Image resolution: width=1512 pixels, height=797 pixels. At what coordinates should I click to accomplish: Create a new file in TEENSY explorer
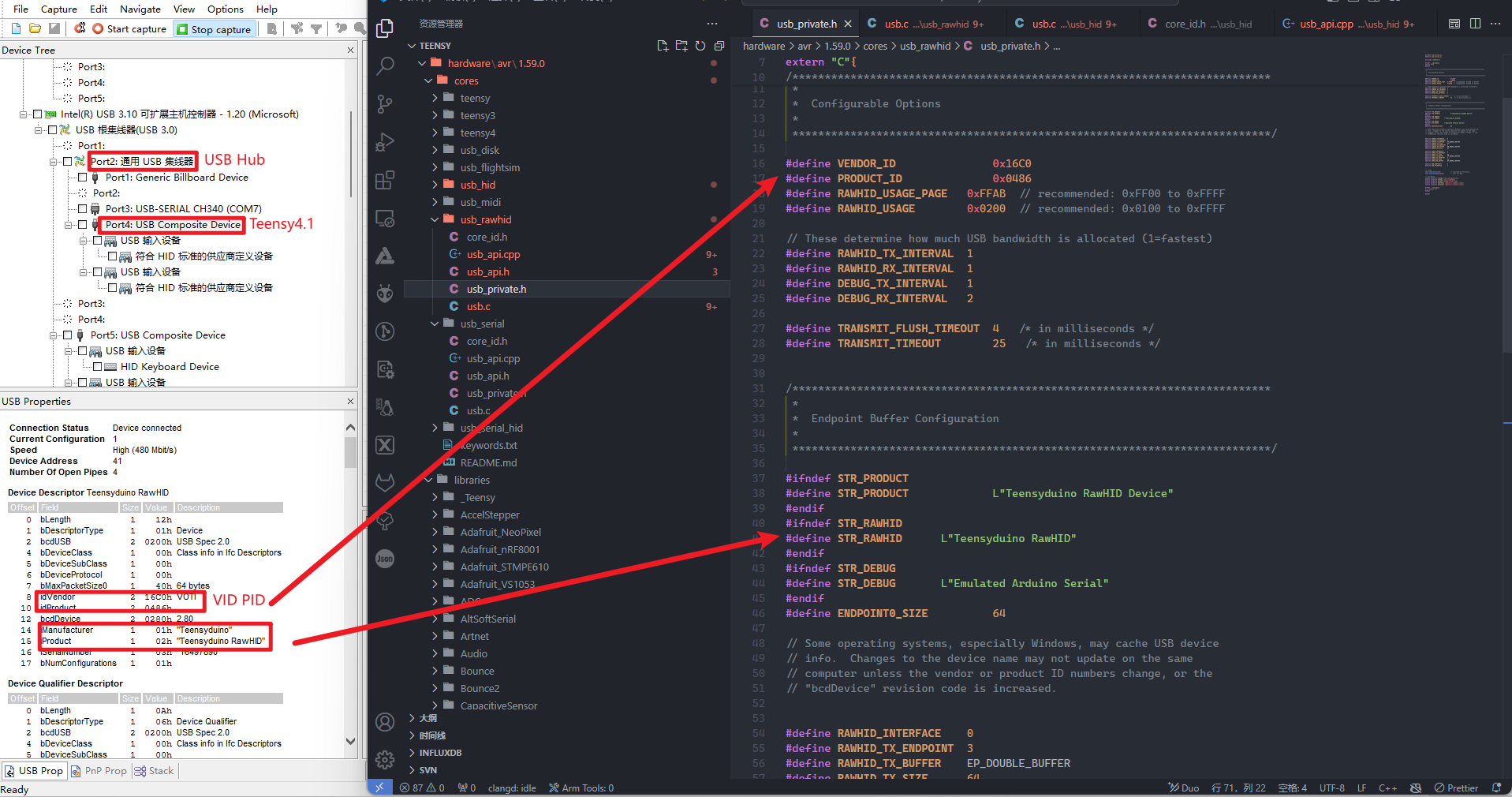click(663, 46)
